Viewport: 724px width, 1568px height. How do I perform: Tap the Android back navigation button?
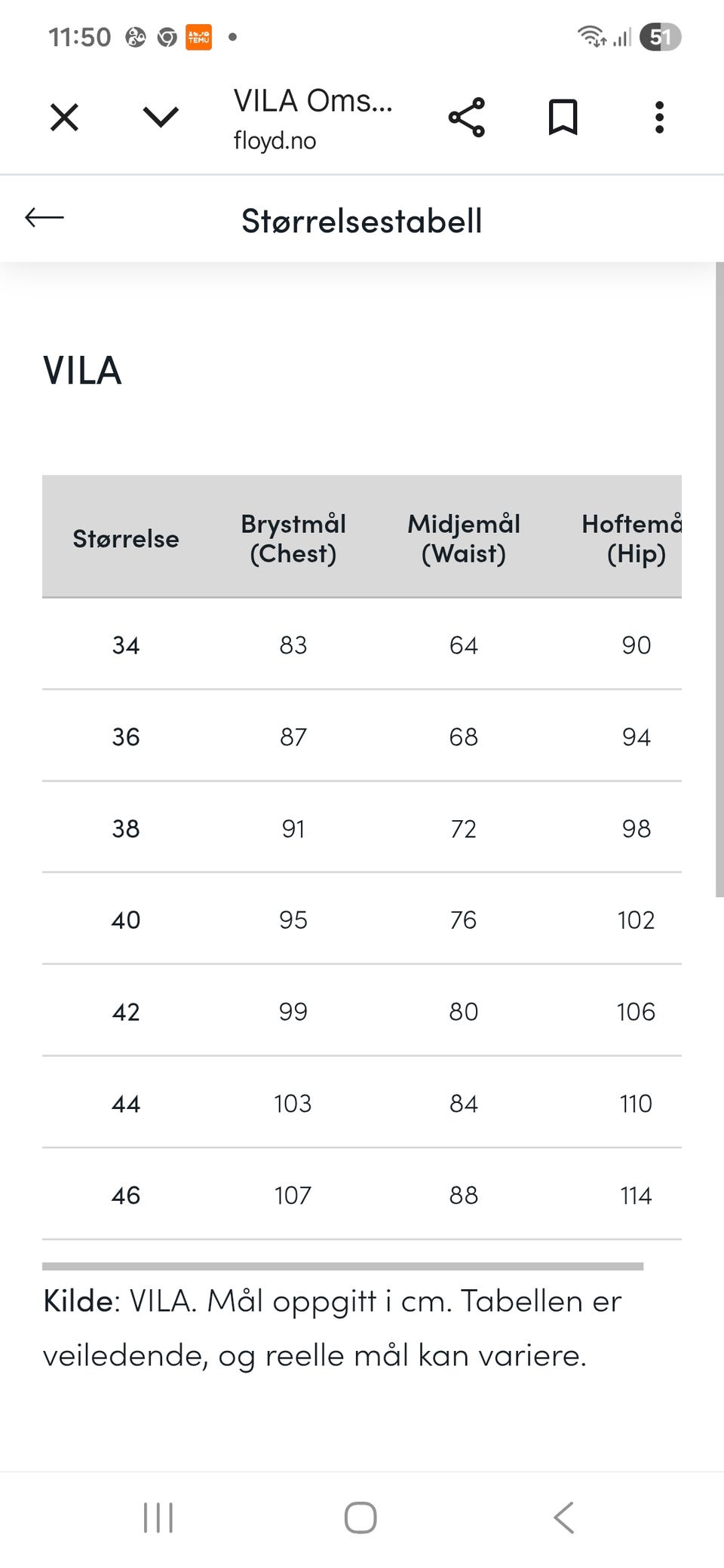click(563, 1517)
